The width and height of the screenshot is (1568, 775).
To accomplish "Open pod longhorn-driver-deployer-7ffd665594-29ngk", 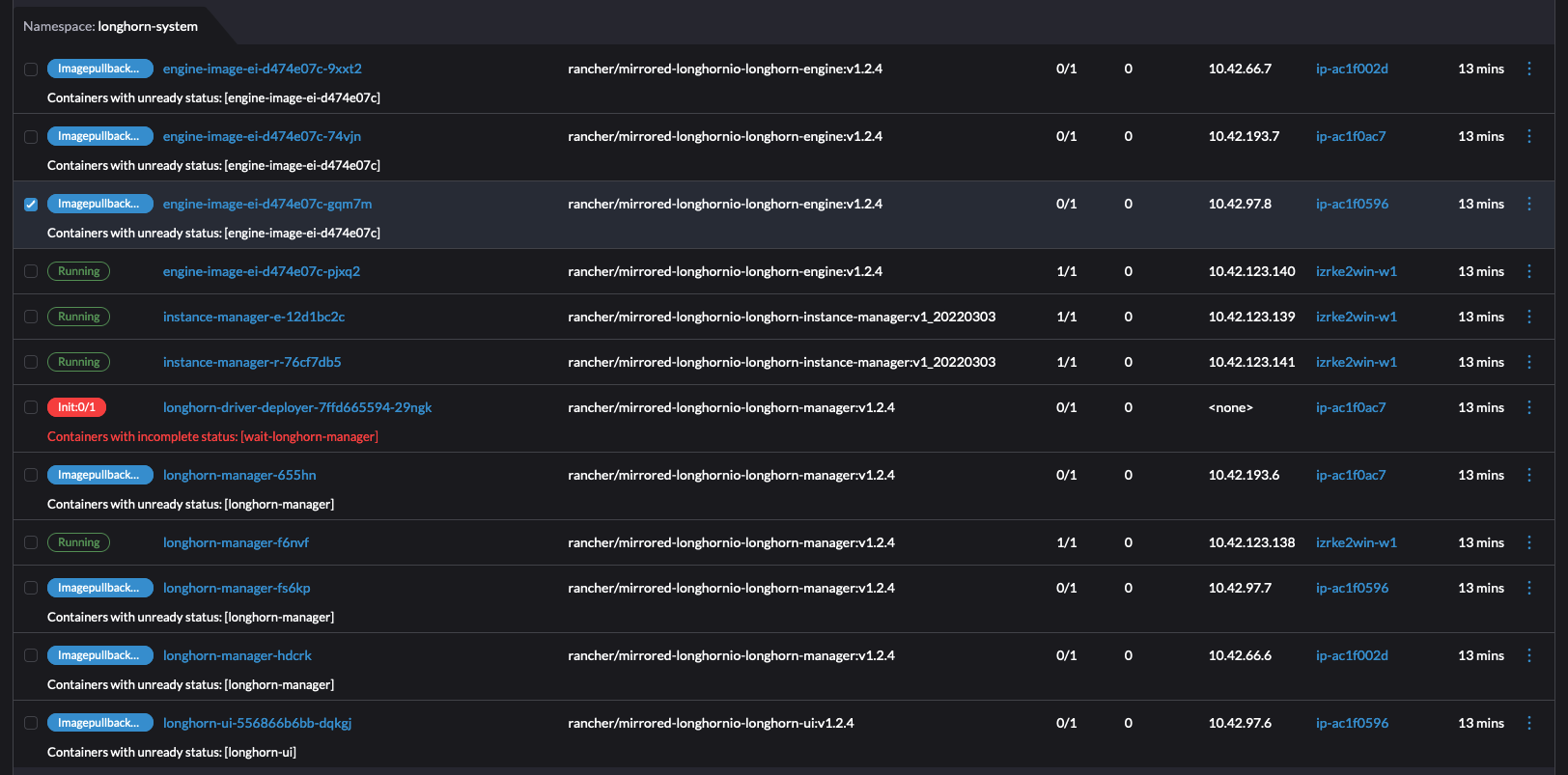I will coord(297,407).
